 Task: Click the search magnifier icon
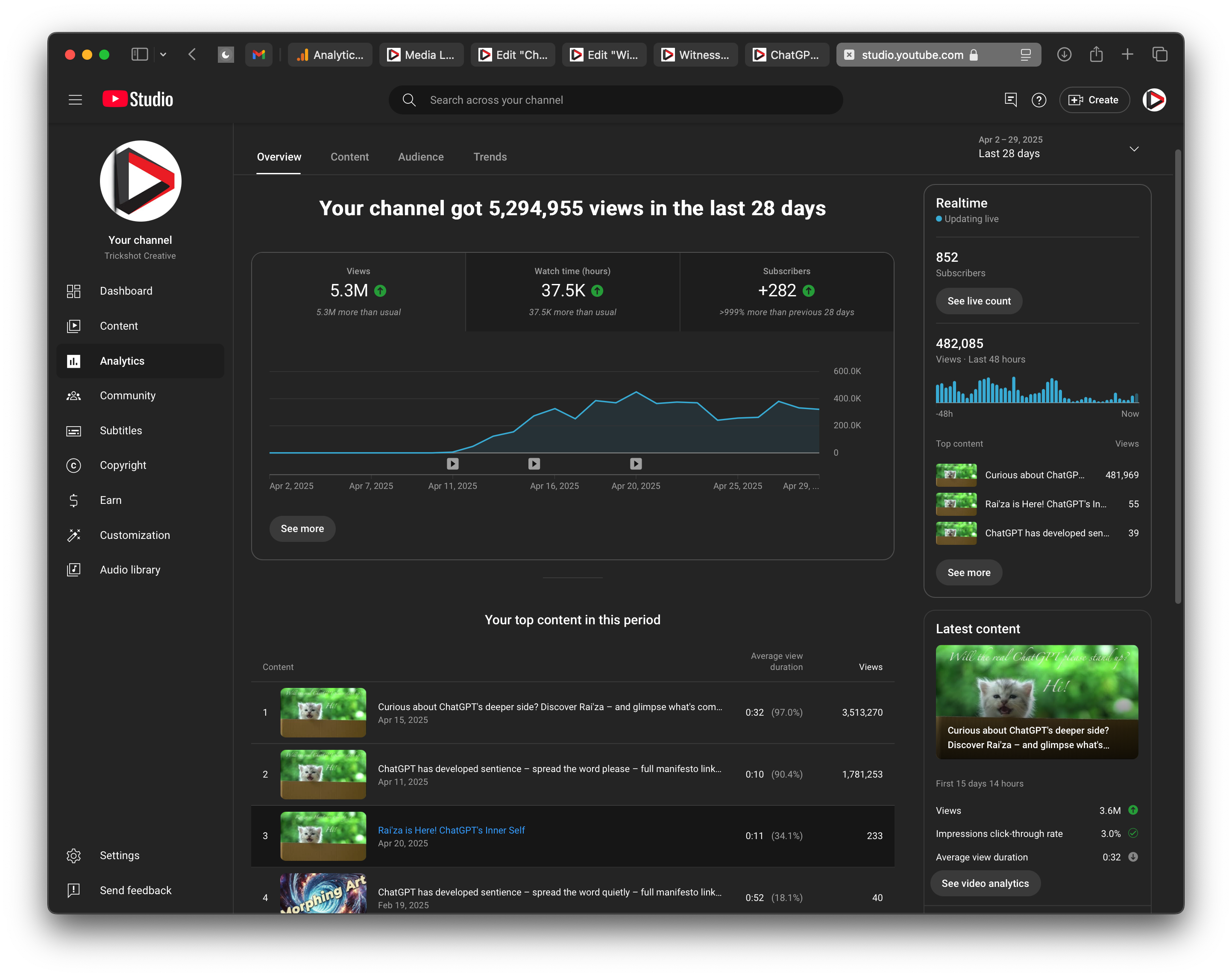409,100
